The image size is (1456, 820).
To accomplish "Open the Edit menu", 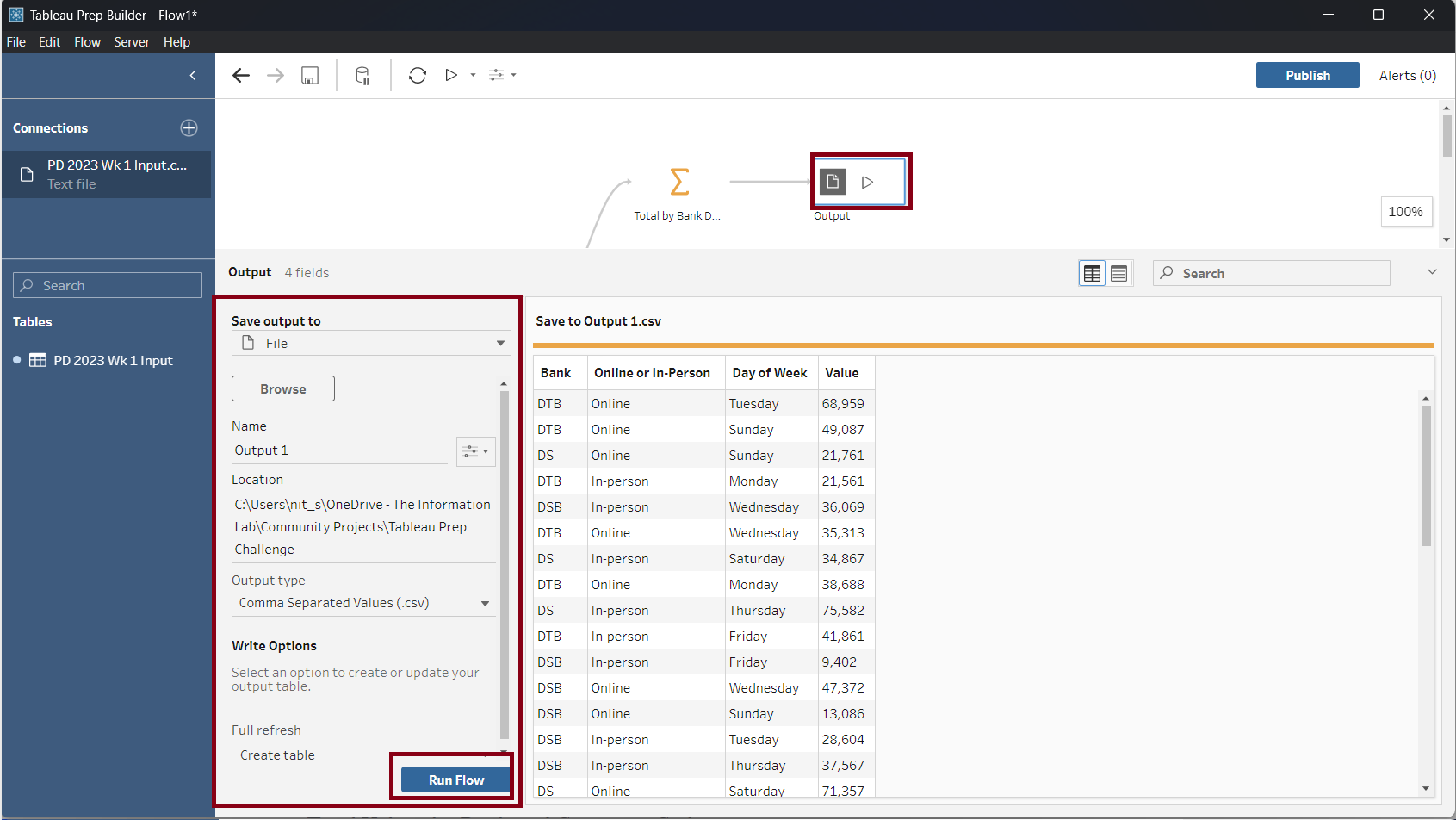I will pyautogui.click(x=50, y=42).
